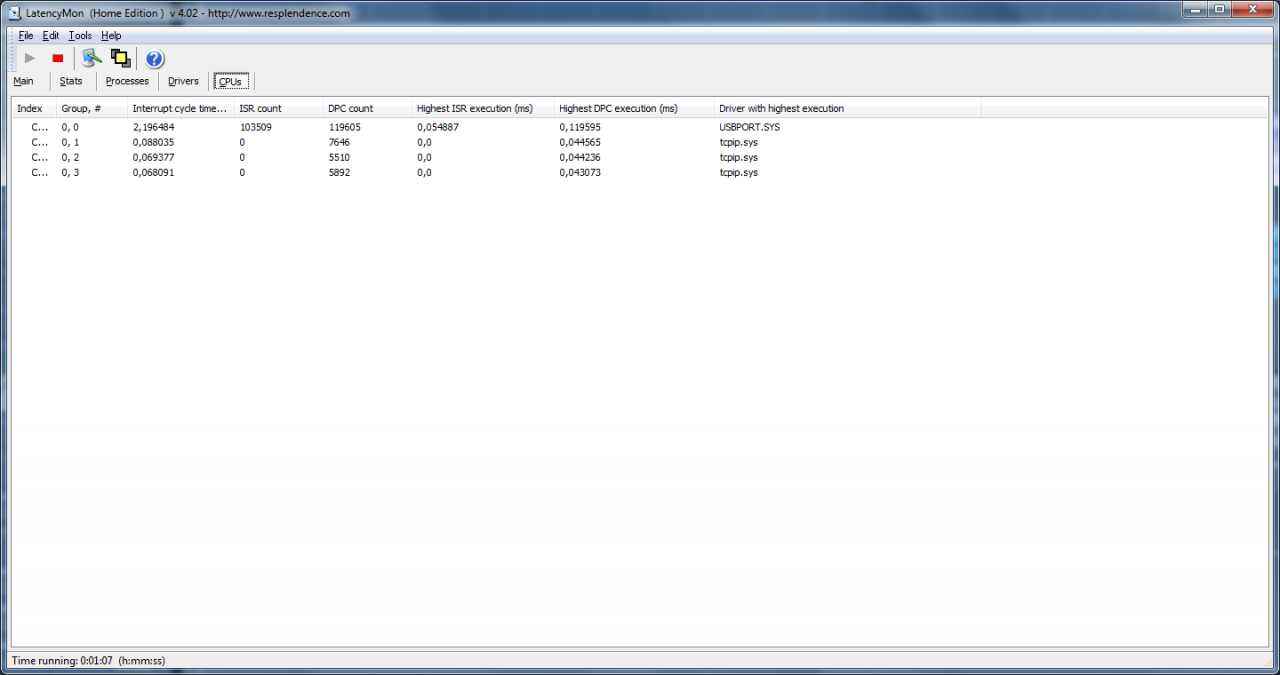The width and height of the screenshot is (1280, 675).
Task: Click DPC count value 5892
Action: coord(339,172)
